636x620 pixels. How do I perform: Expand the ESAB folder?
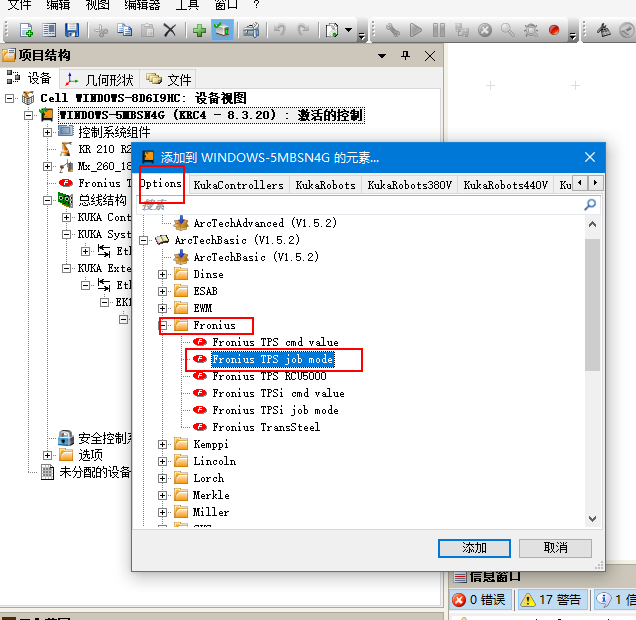tap(162, 292)
